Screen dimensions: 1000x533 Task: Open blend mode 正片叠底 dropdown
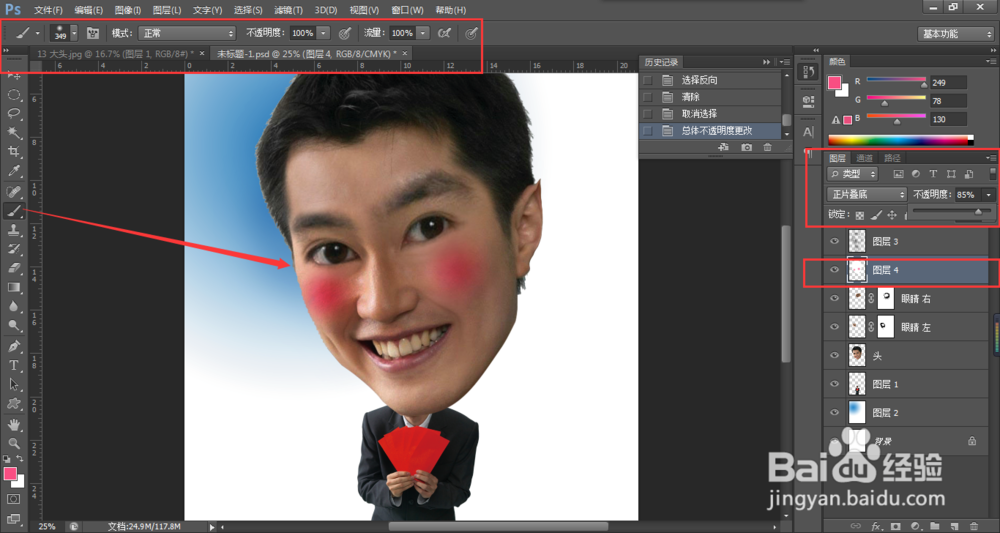point(867,194)
